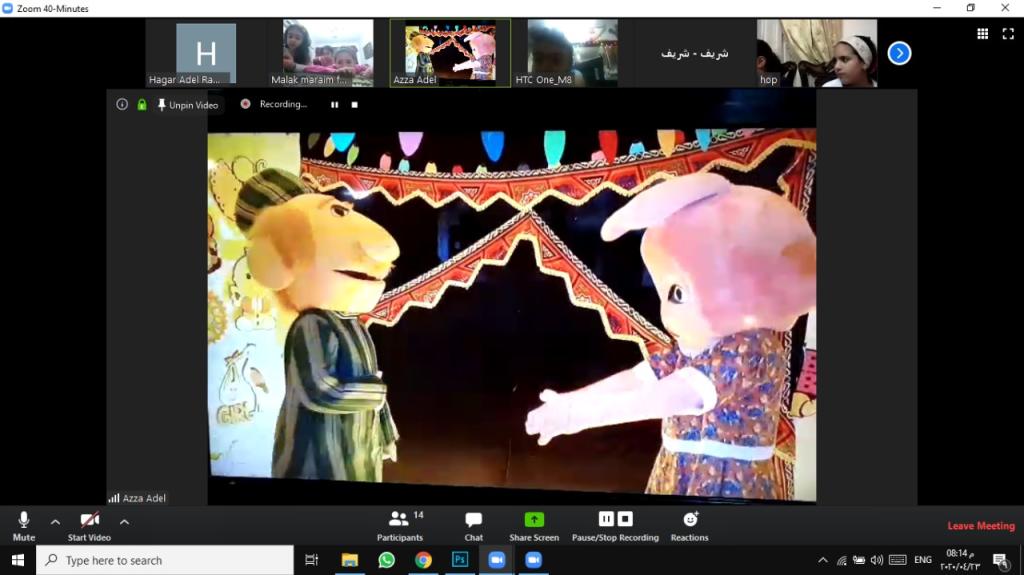Click the red Recording indicator icon

(246, 104)
